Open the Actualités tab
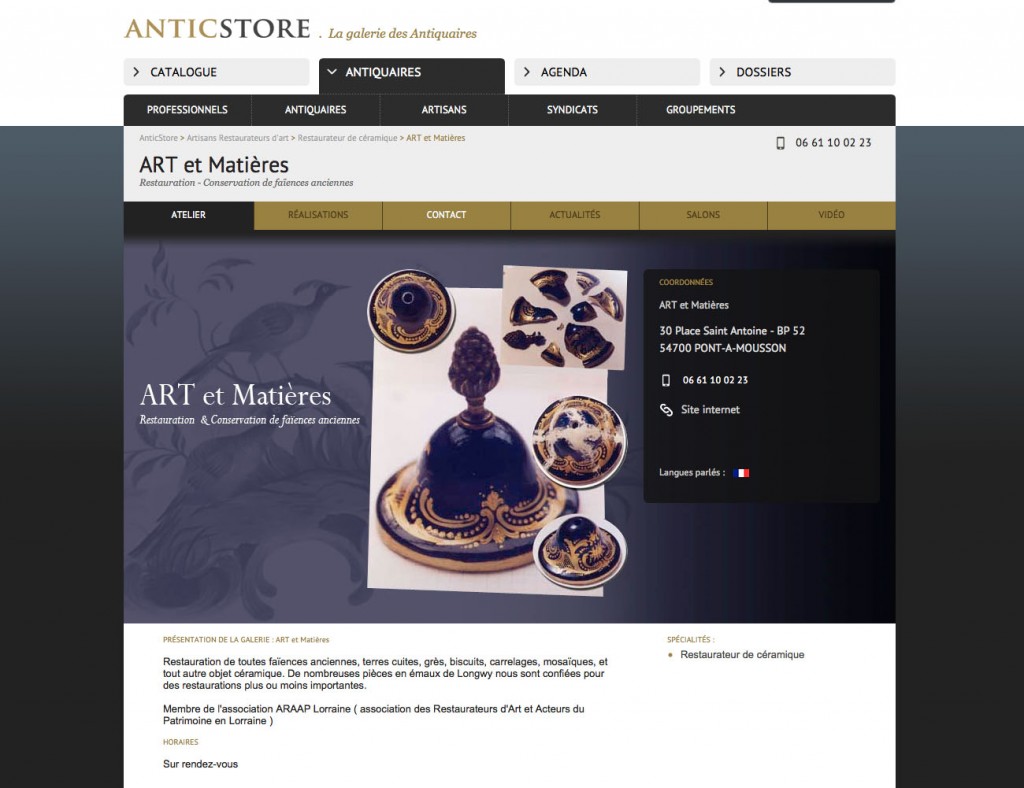This screenshot has width=1024, height=788. 575,215
